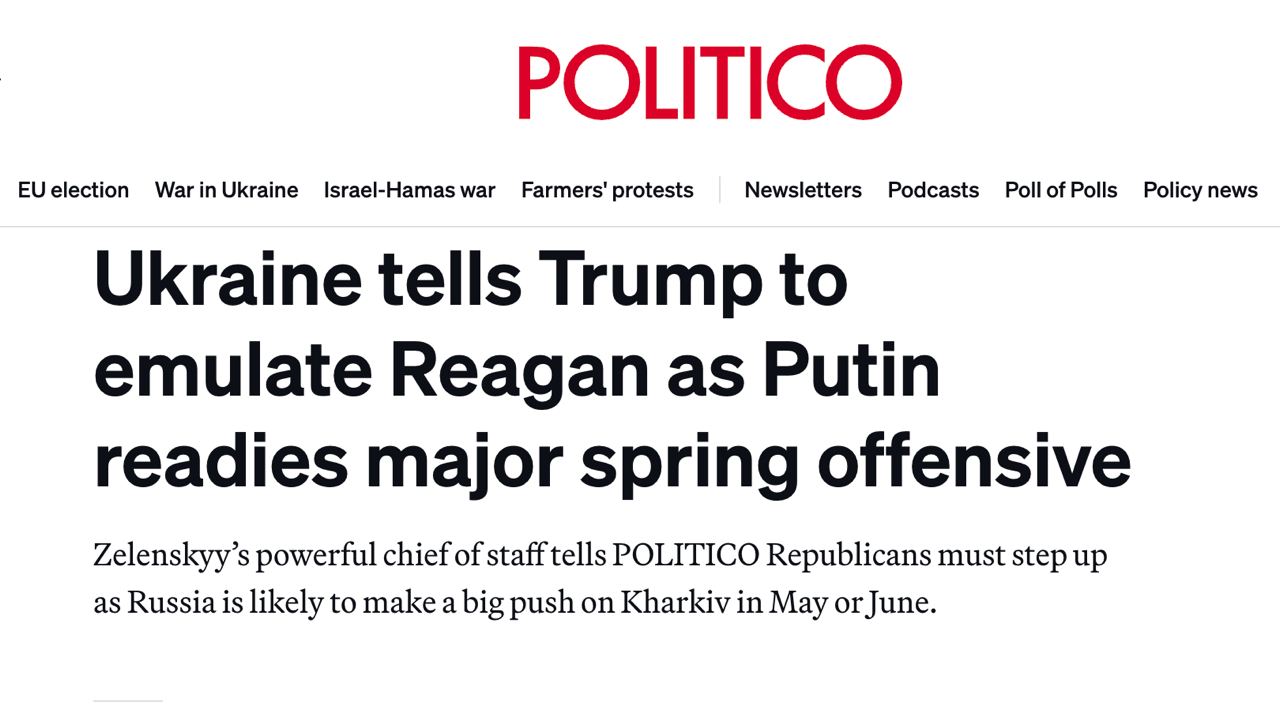Image resolution: width=1280 pixels, height=706 pixels.
Task: Open the EU election section
Action: click(73, 190)
